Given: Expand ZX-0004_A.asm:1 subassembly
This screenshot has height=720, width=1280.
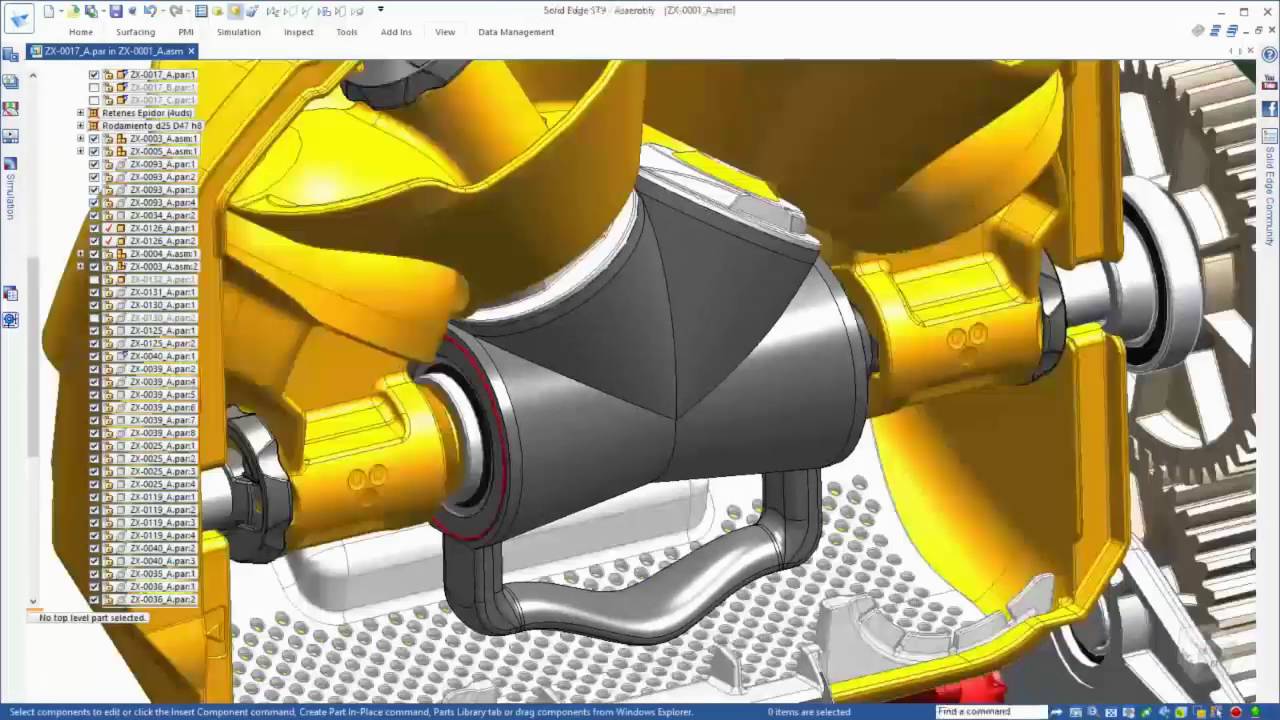Looking at the screenshot, I should pyautogui.click(x=81, y=254).
